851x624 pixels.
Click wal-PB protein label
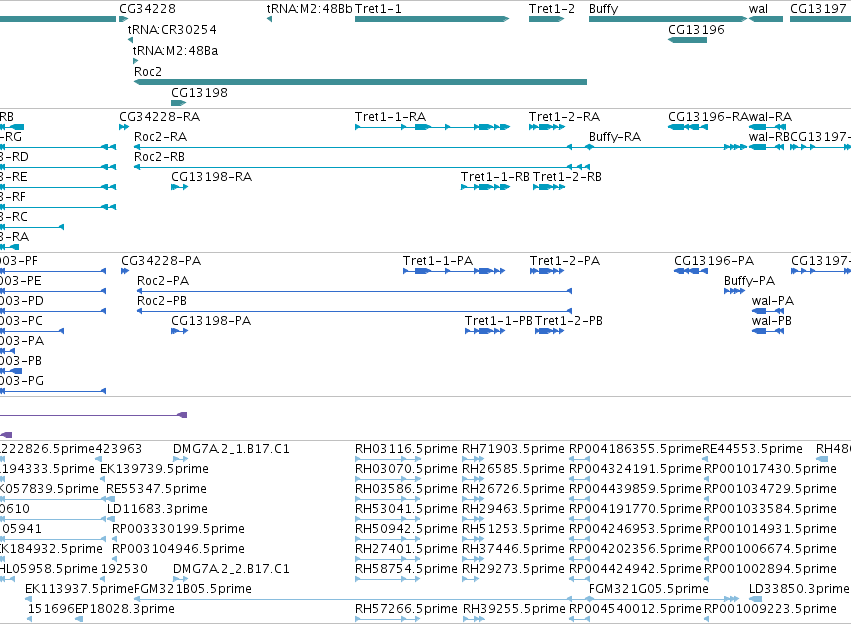(772, 321)
